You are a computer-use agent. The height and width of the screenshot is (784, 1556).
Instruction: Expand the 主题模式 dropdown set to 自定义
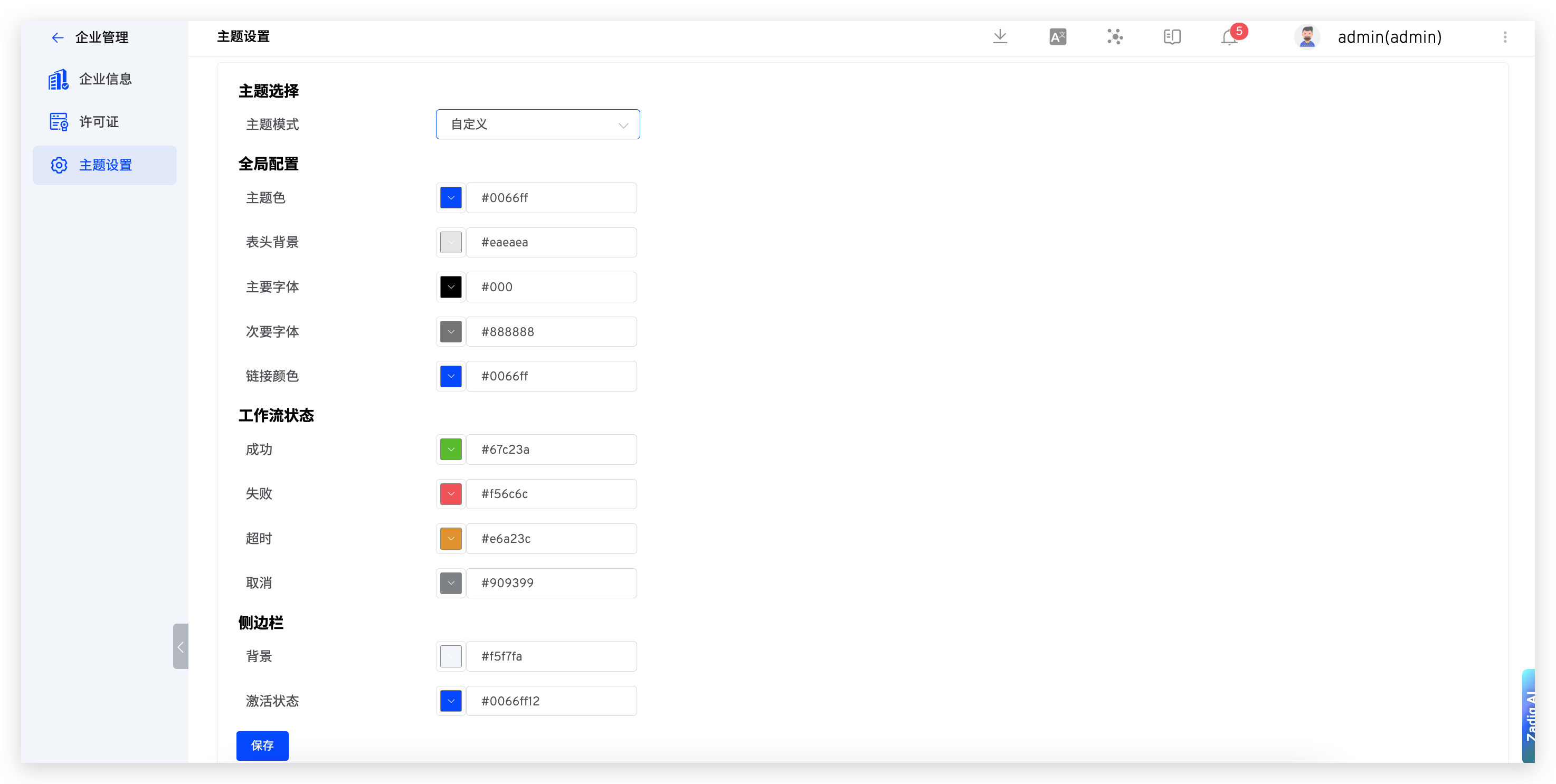pos(537,125)
